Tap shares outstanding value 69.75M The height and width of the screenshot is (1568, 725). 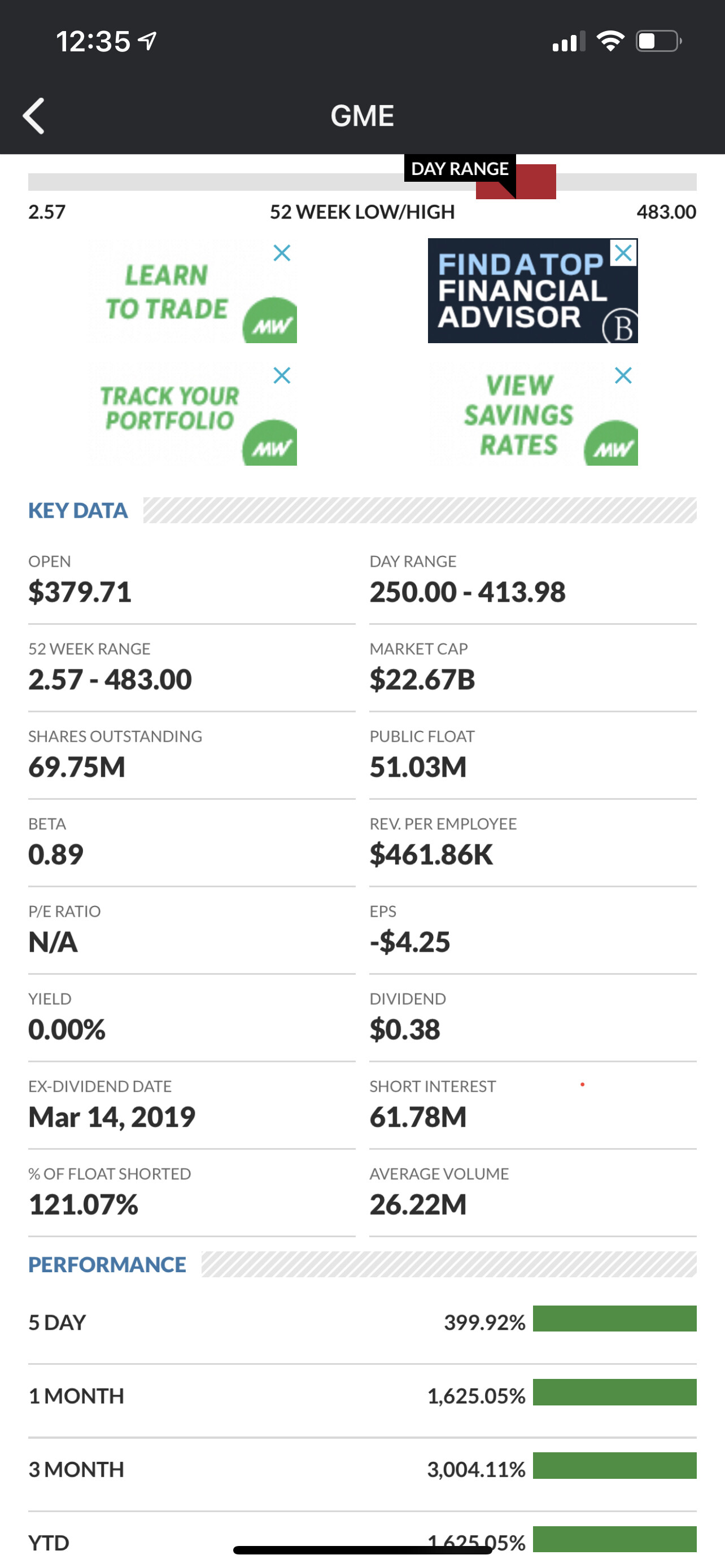click(x=77, y=767)
